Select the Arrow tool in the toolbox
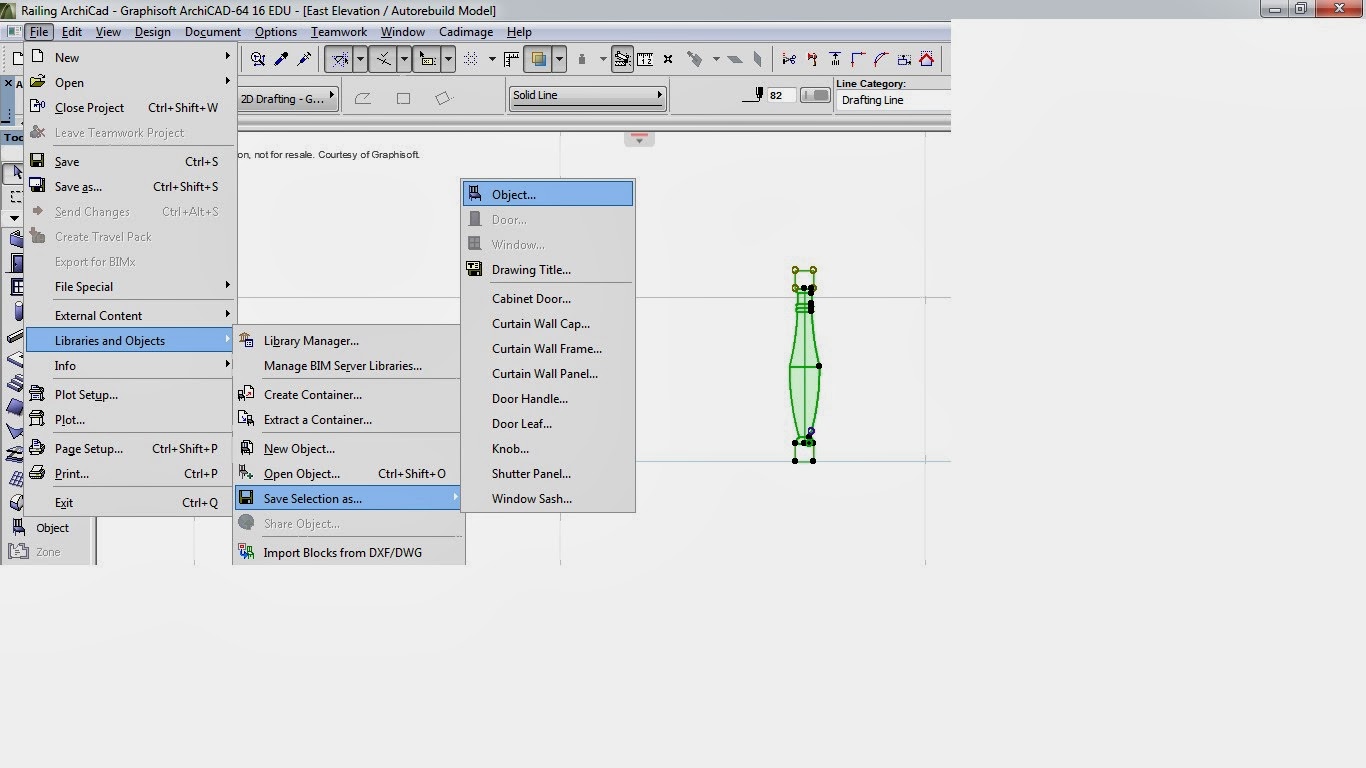The width and height of the screenshot is (1366, 768). (14, 171)
